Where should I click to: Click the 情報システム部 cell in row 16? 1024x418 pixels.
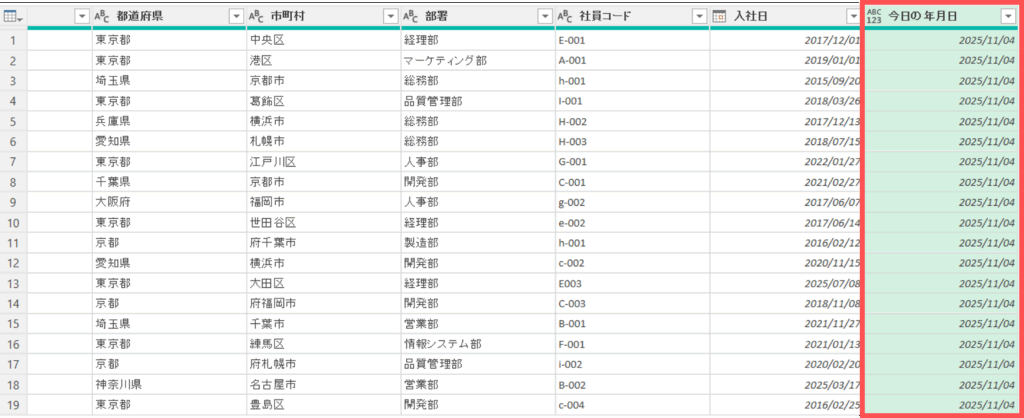[x=445, y=344]
